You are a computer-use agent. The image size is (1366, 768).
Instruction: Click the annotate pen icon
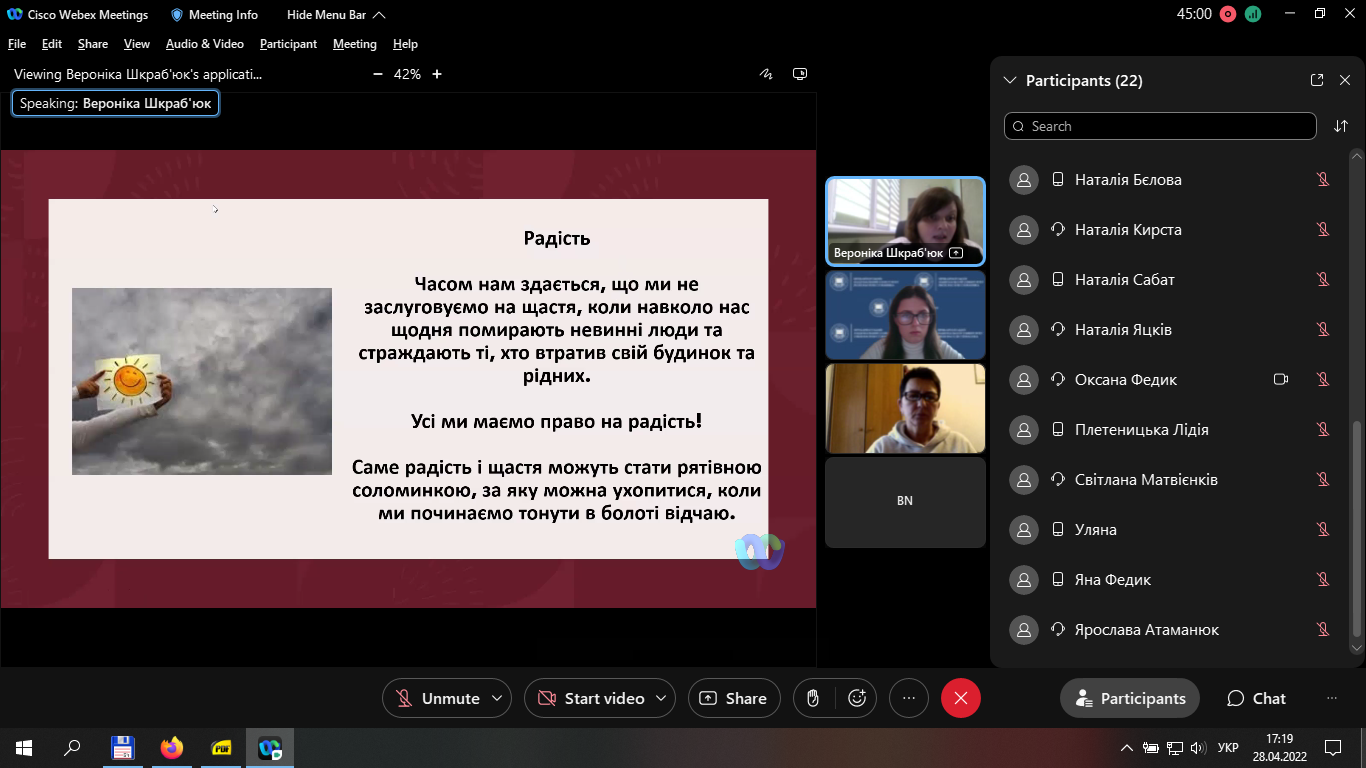click(x=767, y=74)
